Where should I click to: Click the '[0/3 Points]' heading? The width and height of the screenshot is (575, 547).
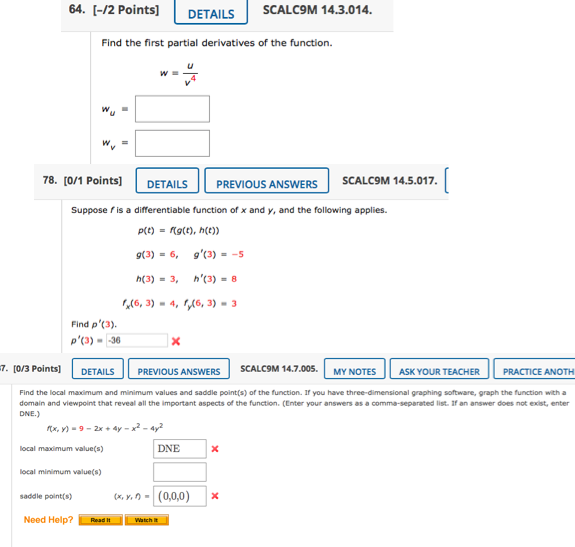37,369
